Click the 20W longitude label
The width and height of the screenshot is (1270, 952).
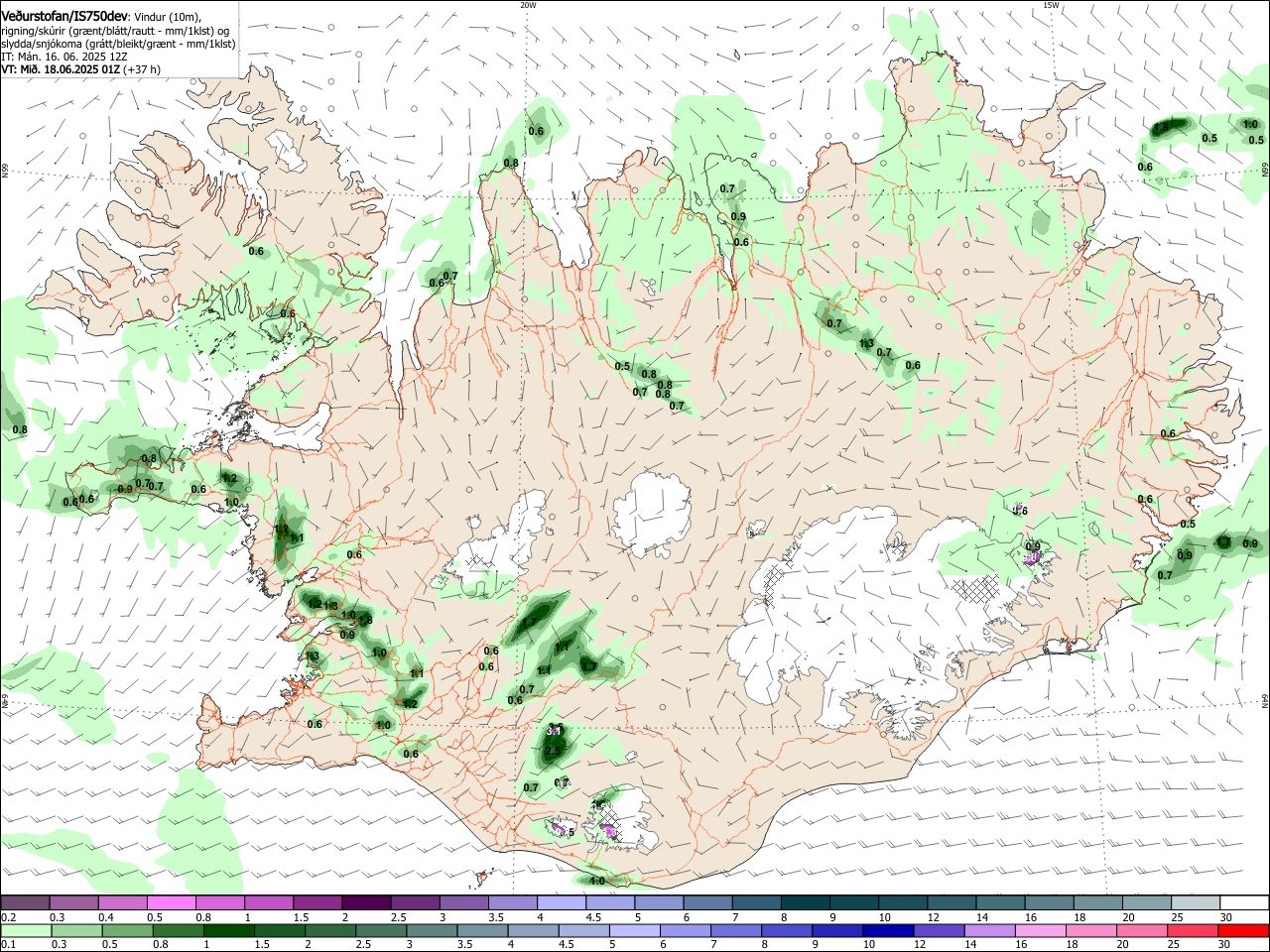[528, 5]
